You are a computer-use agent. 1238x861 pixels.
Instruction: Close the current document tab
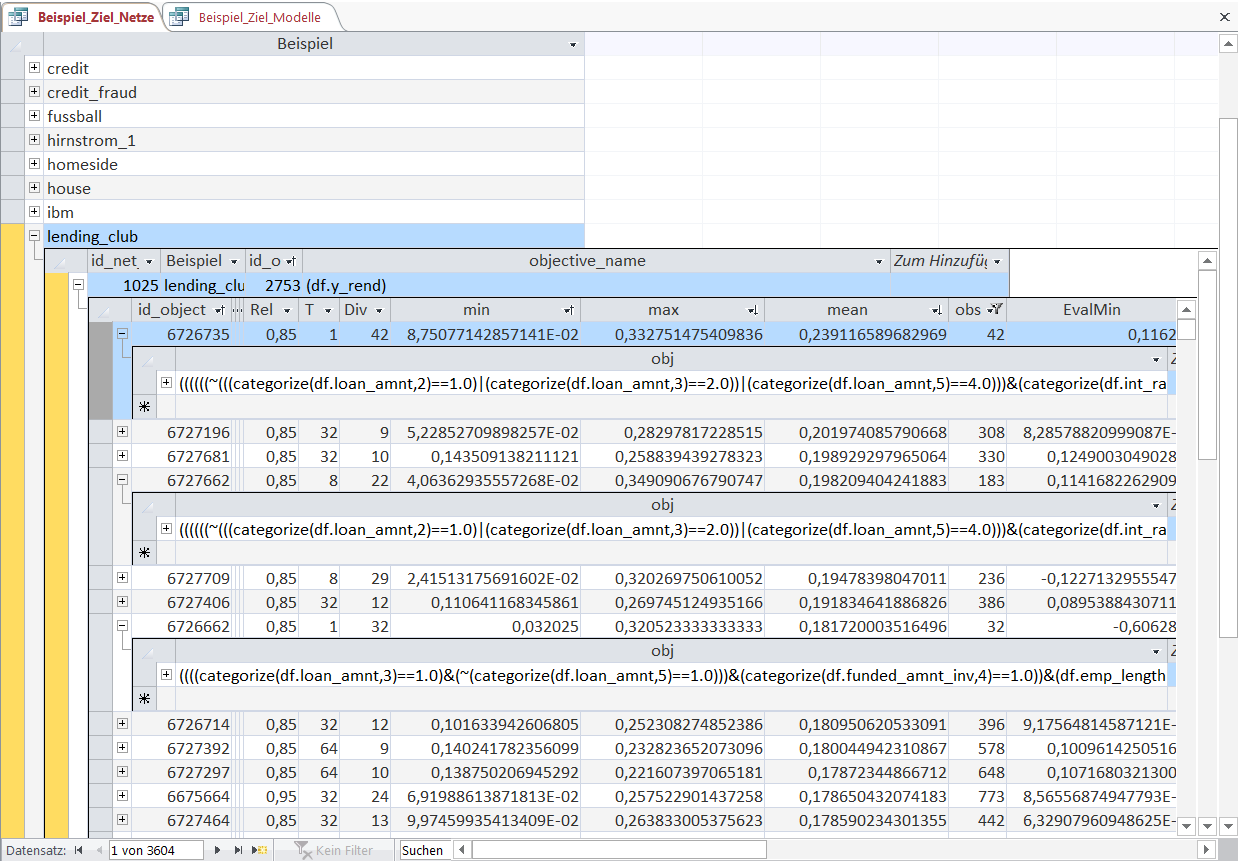(1225, 17)
